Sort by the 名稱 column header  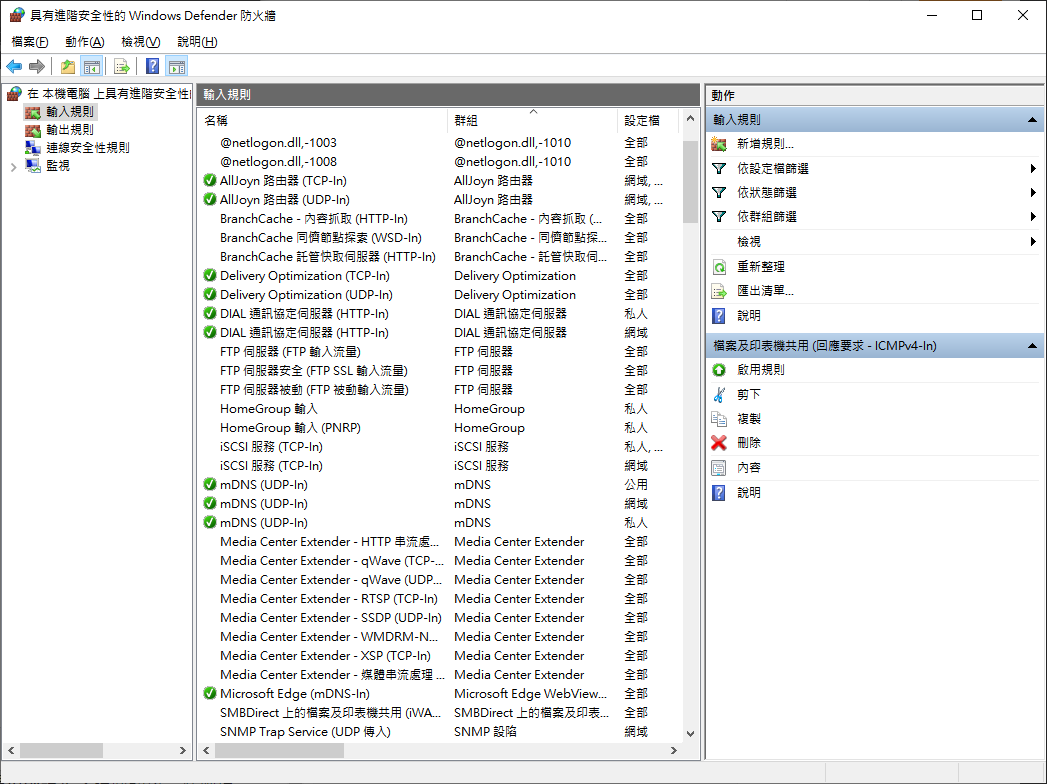click(x=323, y=120)
